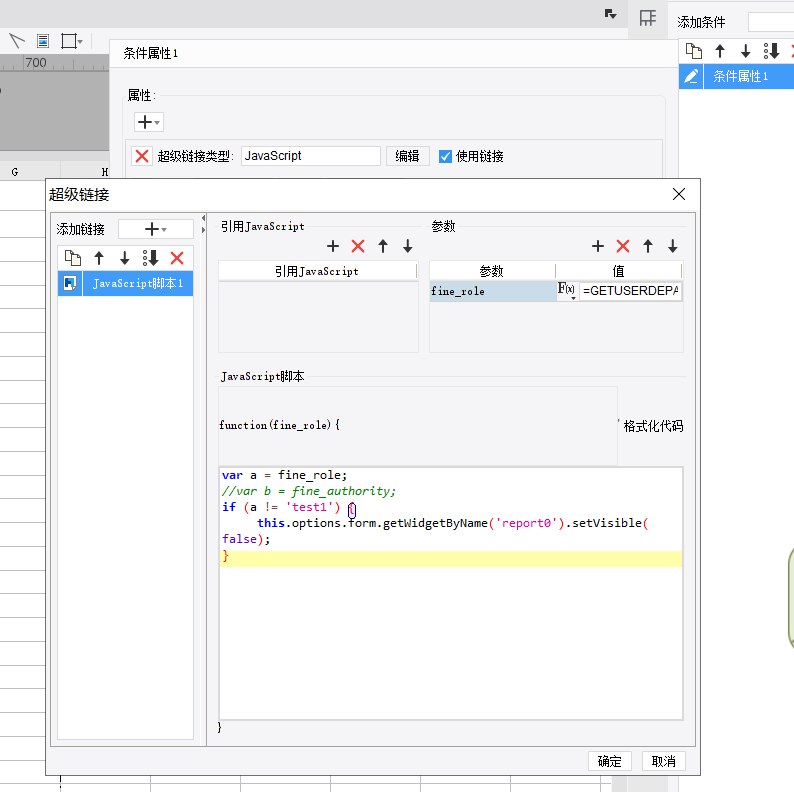The image size is (794, 792).
Task: Open the F(x) formula type dropdown
Action: 567,291
